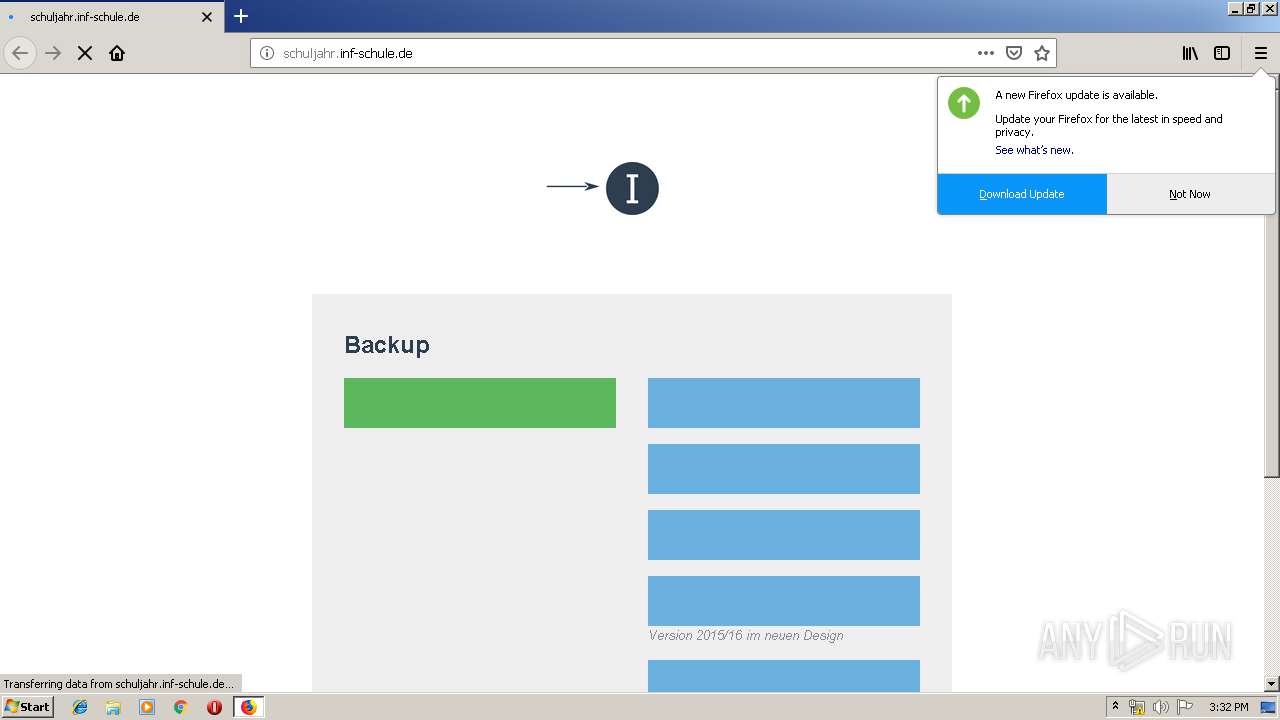
Task: Click the green update arrow icon
Action: (x=964, y=102)
